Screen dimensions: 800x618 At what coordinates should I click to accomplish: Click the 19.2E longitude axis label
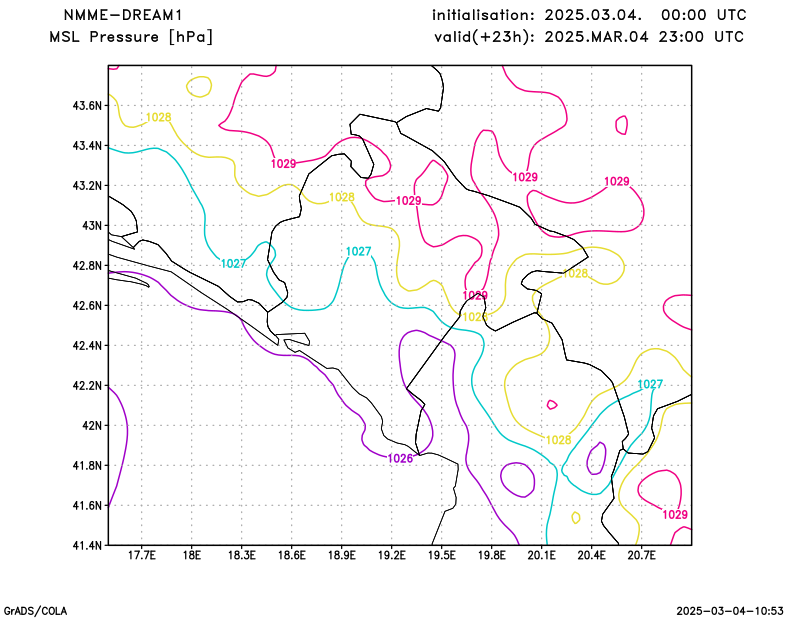pyautogui.click(x=391, y=555)
